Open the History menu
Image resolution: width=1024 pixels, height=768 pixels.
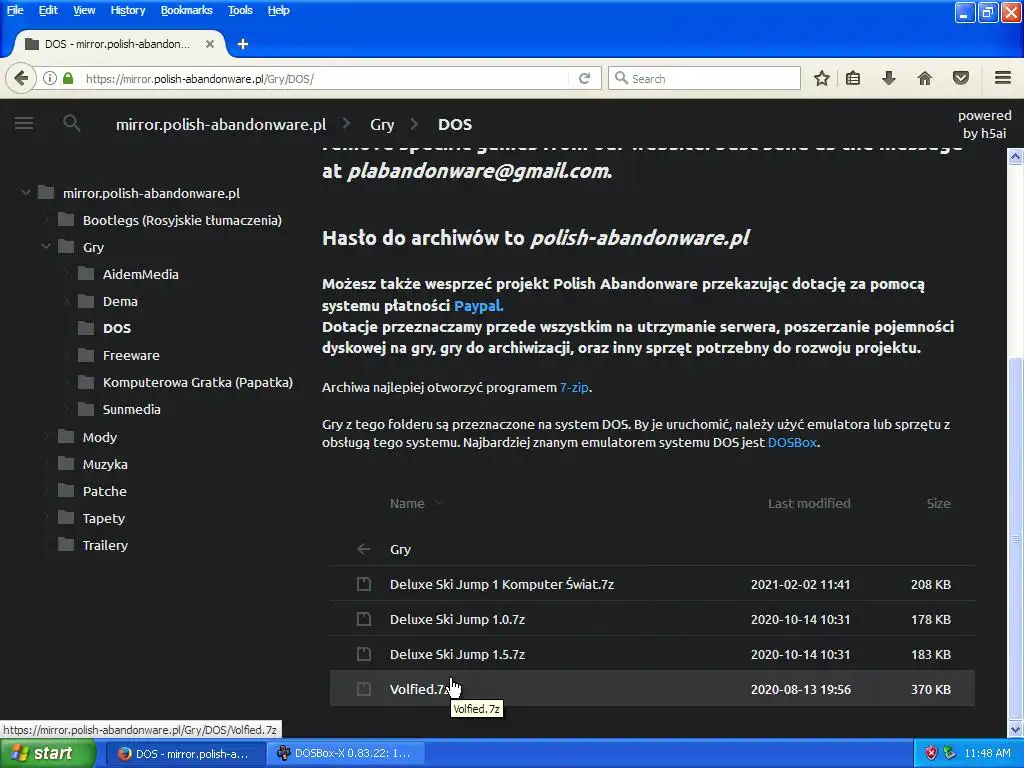tap(127, 10)
